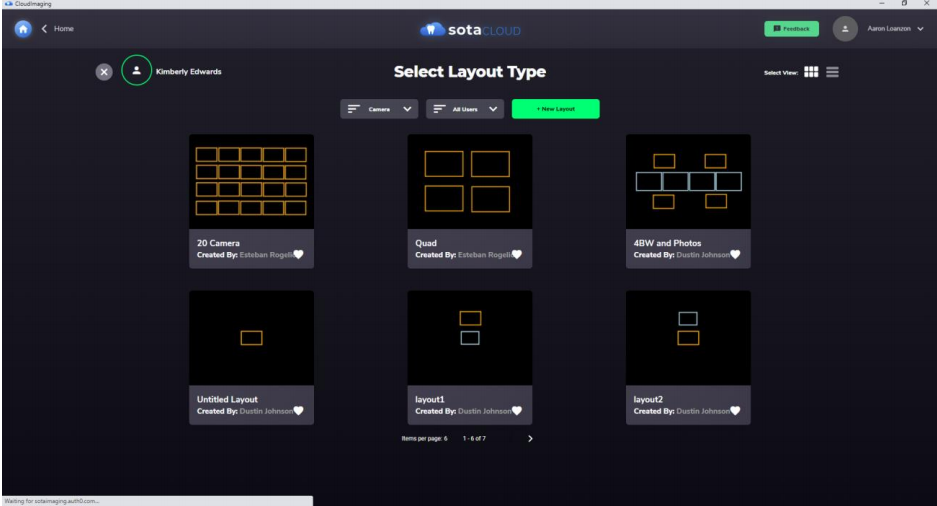Switch to grid view layout
The width and height of the screenshot is (937, 506).
811,72
